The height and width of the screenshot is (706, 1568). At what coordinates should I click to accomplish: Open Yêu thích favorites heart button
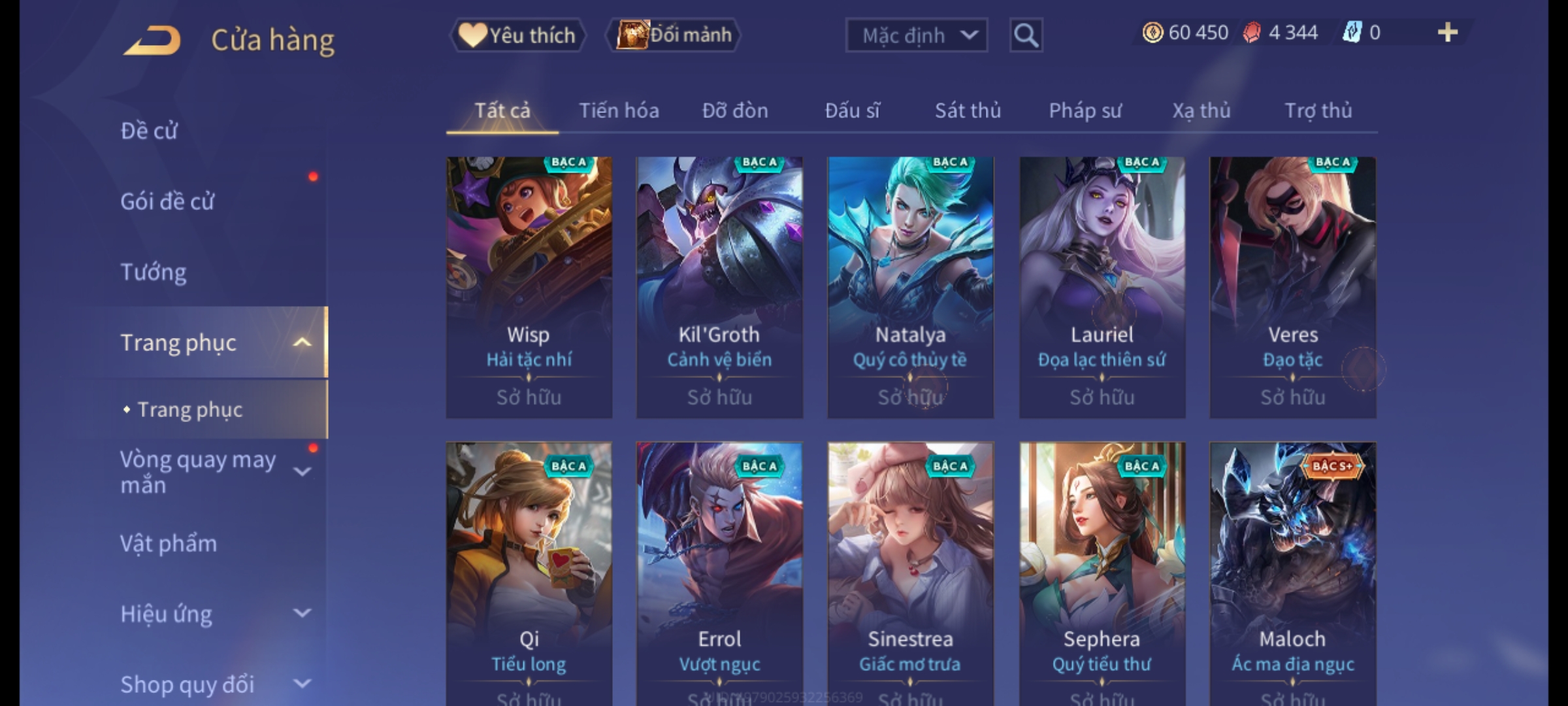(517, 35)
